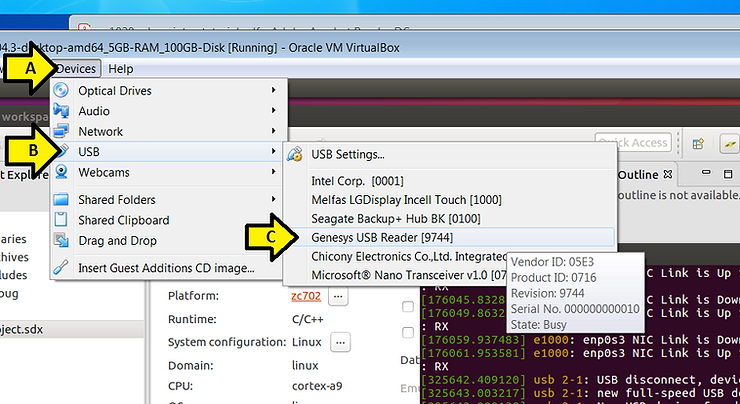Click the Shared Folders folder icon

[x=61, y=199]
